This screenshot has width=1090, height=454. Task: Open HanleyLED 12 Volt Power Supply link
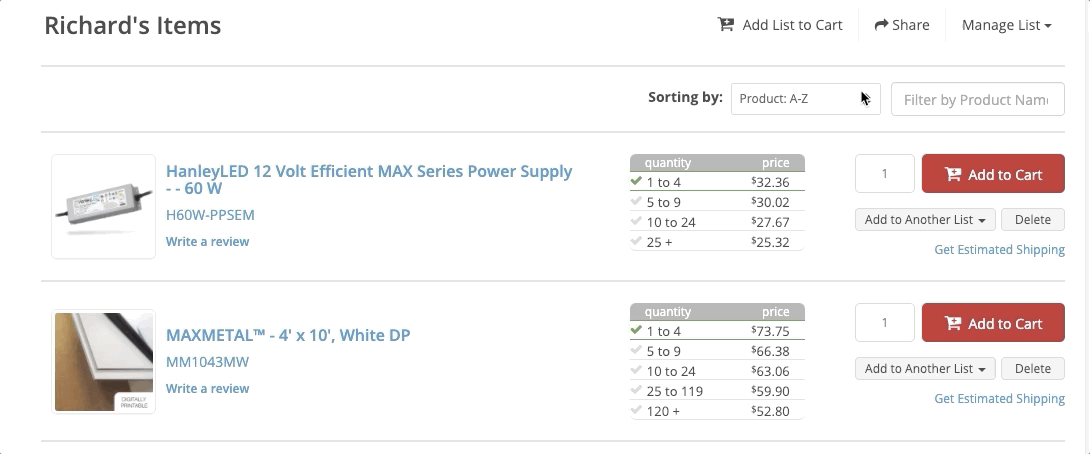coord(369,179)
